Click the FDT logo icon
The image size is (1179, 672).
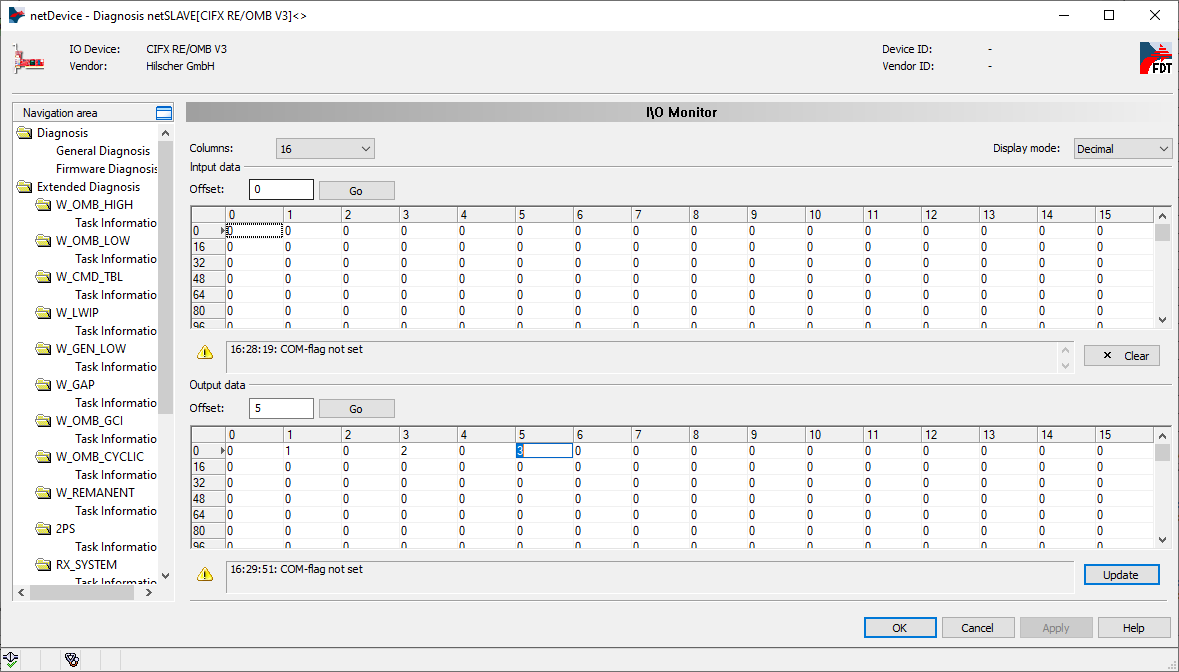tap(1155, 58)
